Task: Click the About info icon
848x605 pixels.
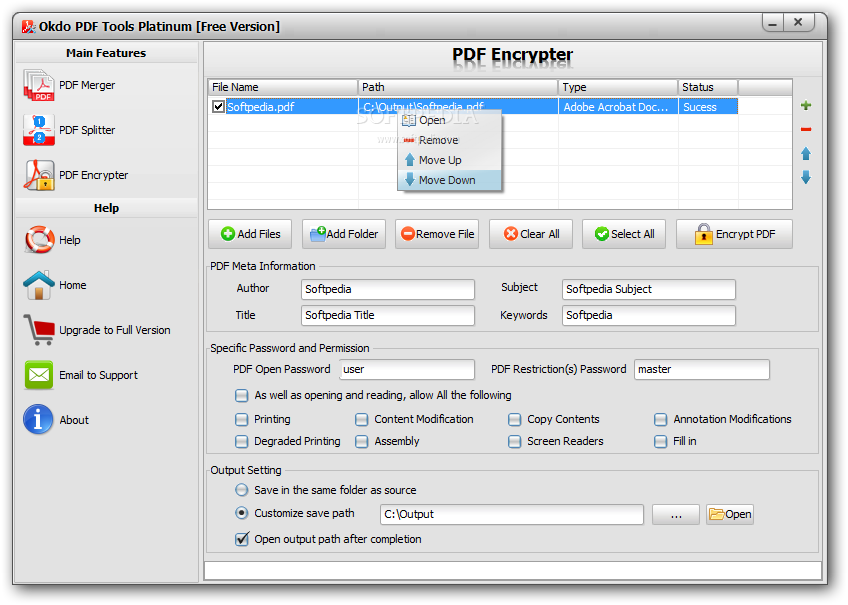Action: 38,420
